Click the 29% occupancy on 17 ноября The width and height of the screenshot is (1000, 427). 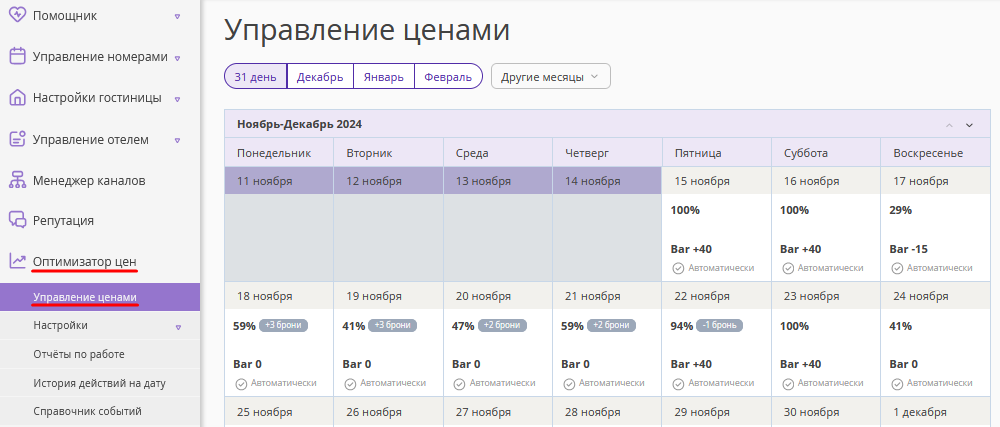901,210
